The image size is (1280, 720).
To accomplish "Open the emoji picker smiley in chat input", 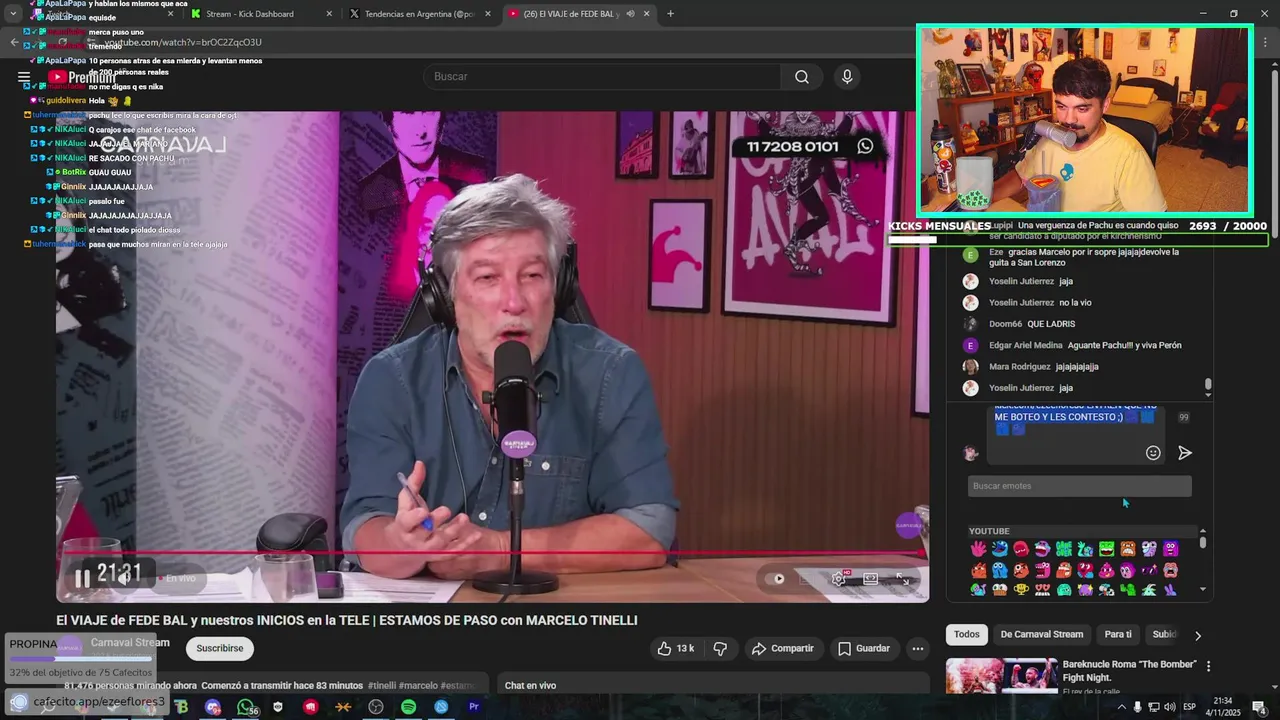I will (x=1153, y=453).
